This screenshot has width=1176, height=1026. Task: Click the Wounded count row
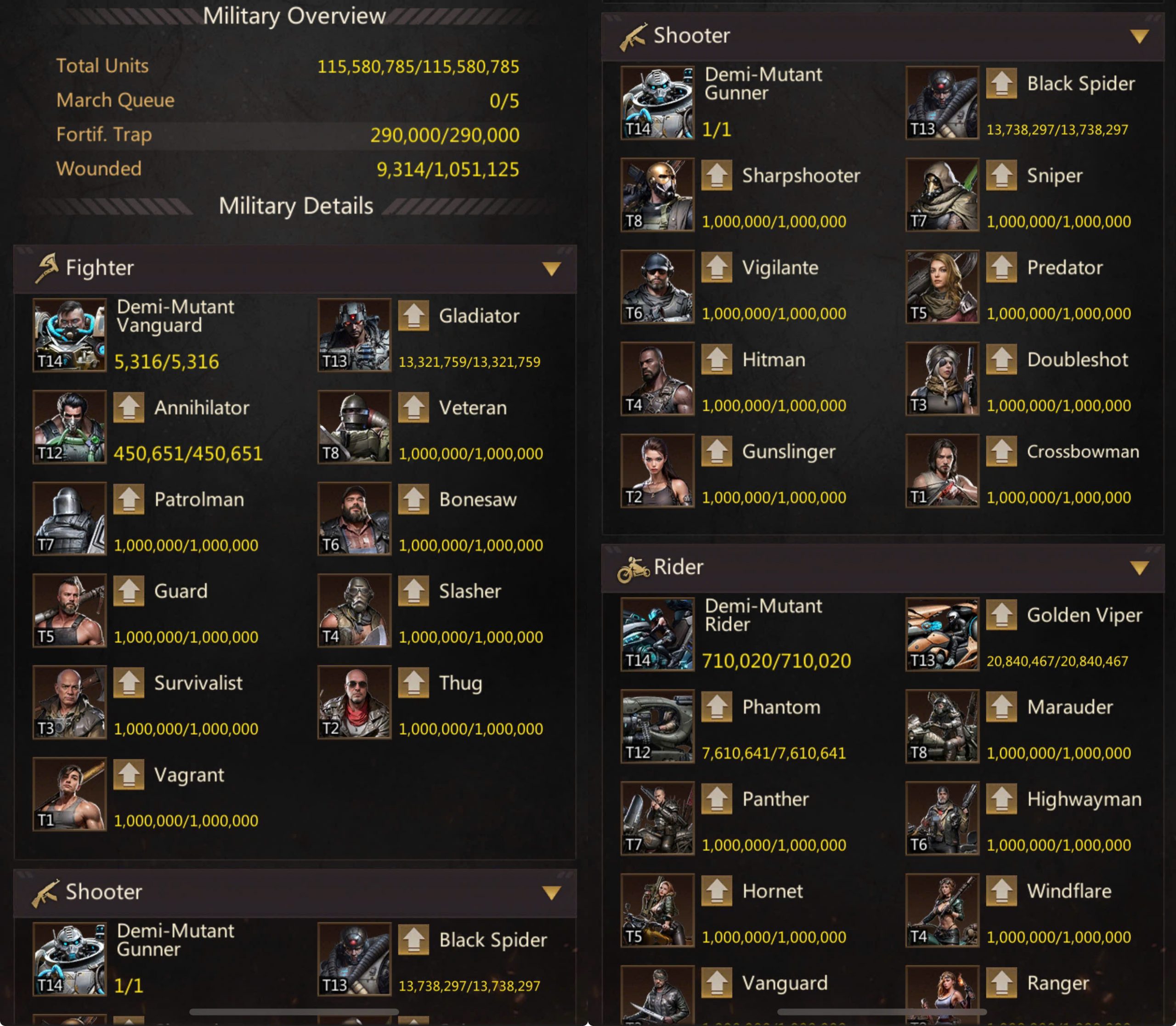(288, 169)
